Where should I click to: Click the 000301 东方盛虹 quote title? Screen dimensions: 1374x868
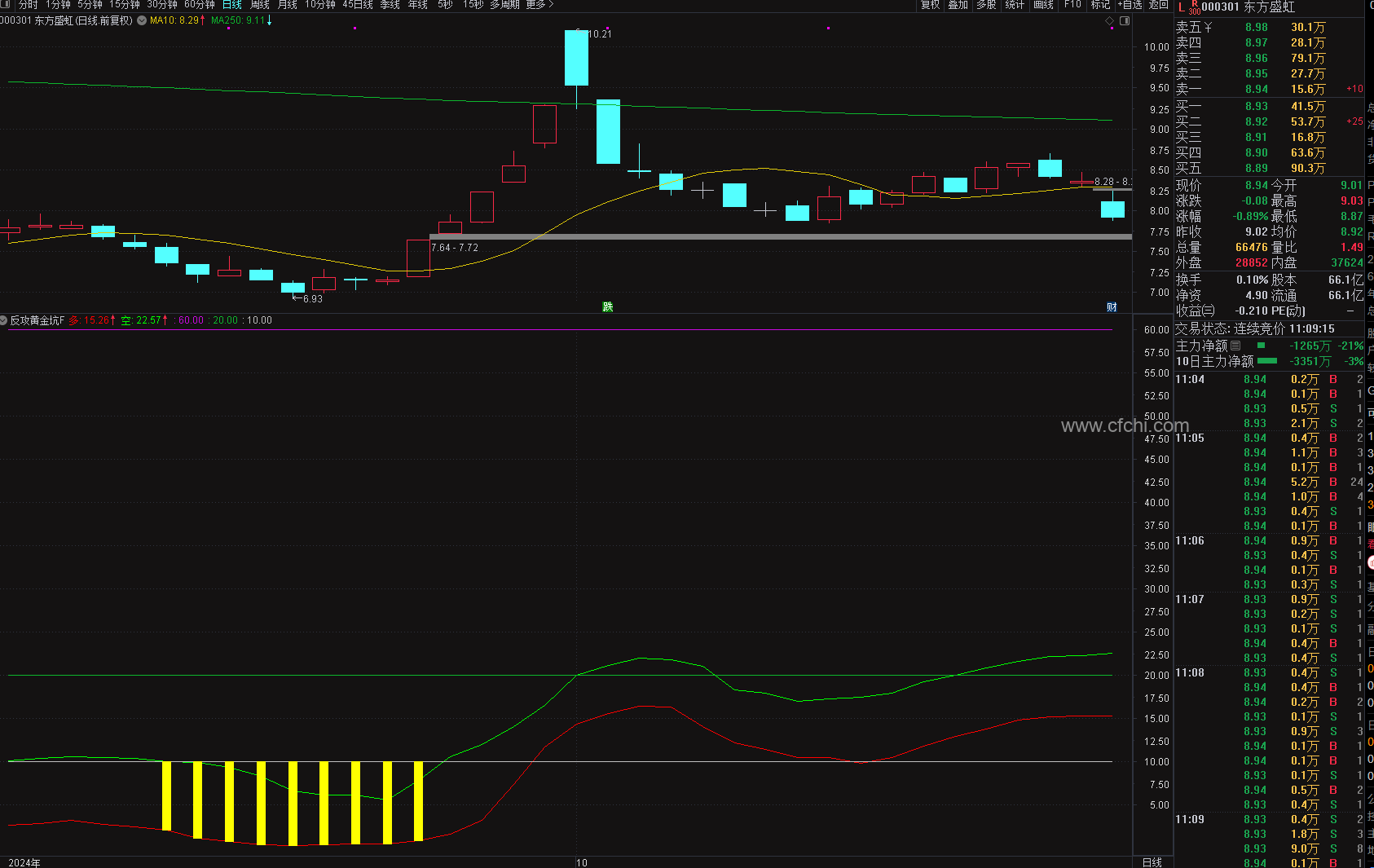tap(1248, 7)
